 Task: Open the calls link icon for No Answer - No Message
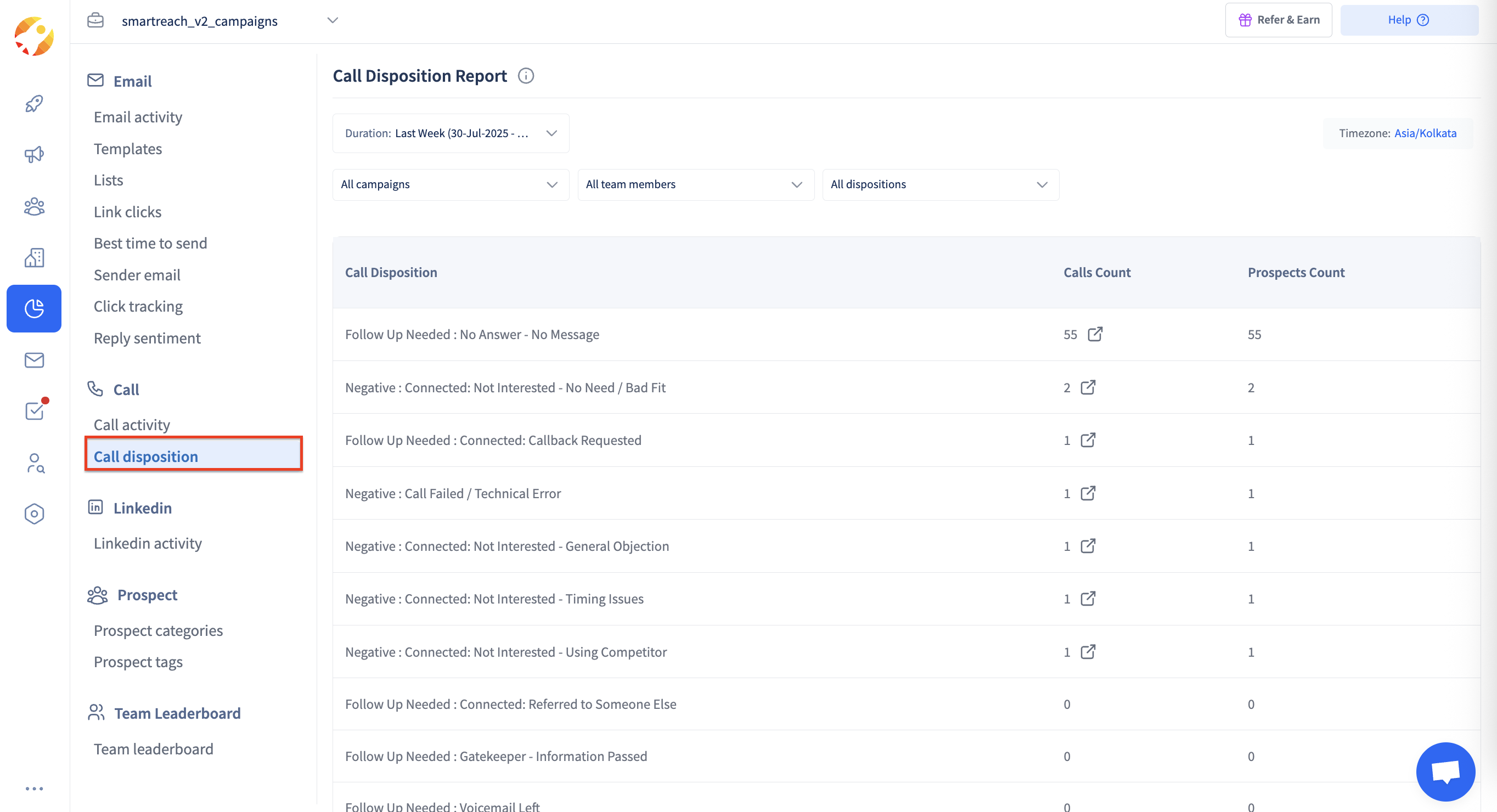1095,334
